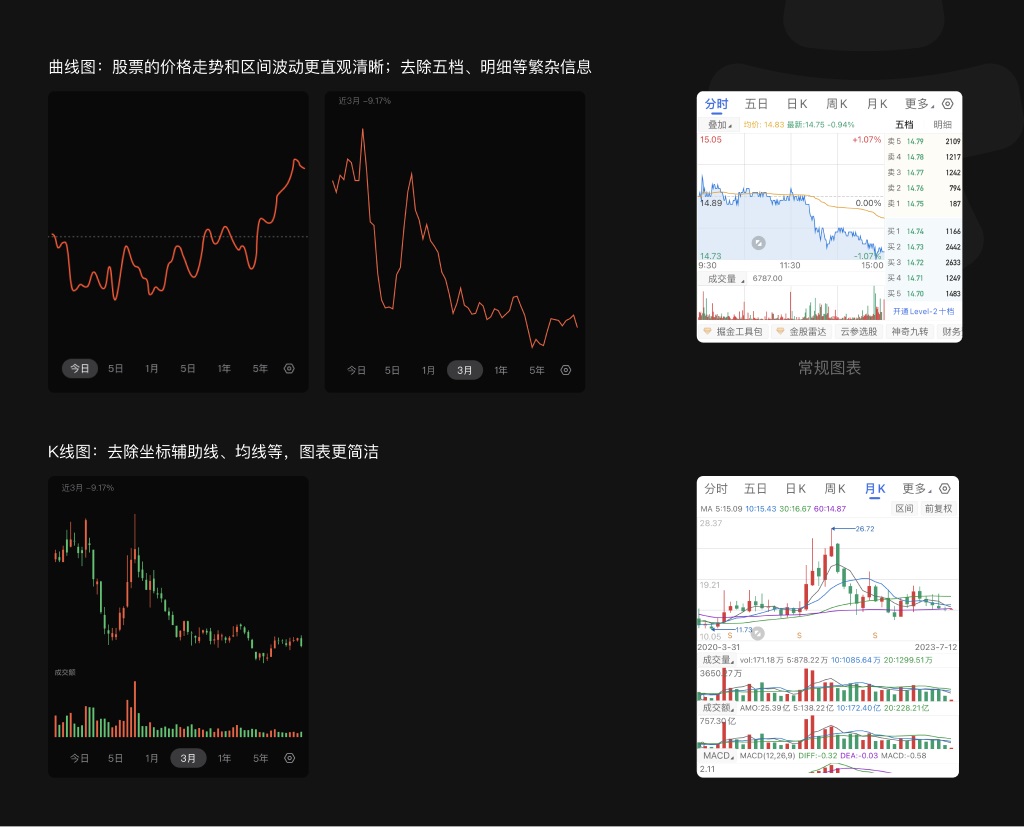
Task: Click the 6787.00 volume value
Action: click(x=767, y=278)
